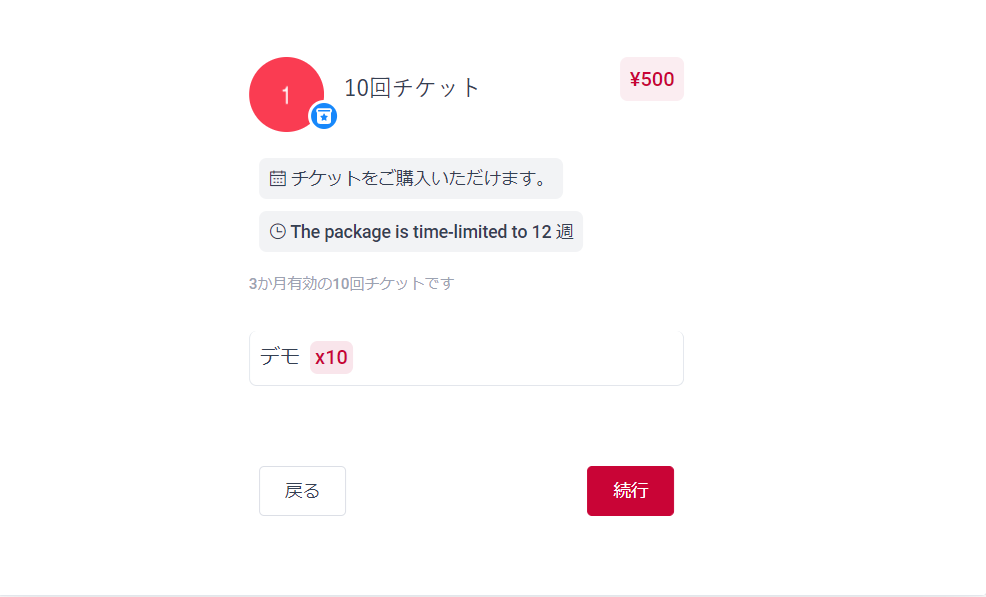
Task: Click the デモ label text
Action: pyautogui.click(x=280, y=357)
